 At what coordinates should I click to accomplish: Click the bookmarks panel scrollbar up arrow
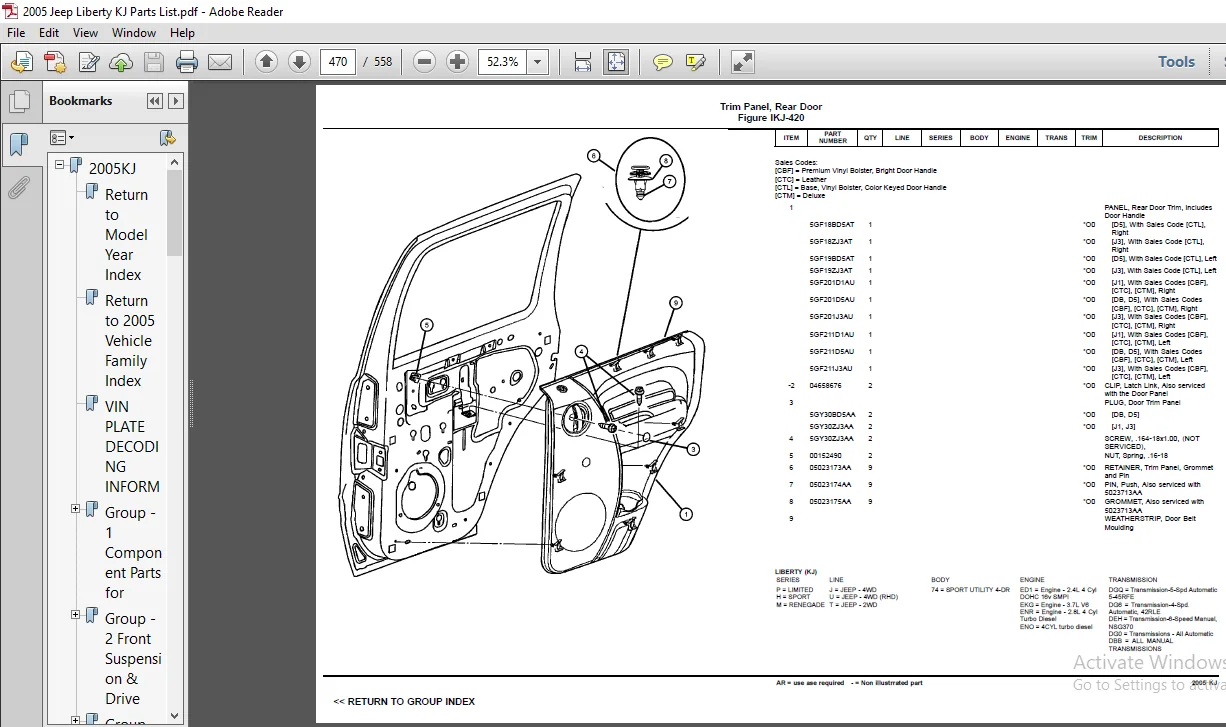[x=175, y=162]
